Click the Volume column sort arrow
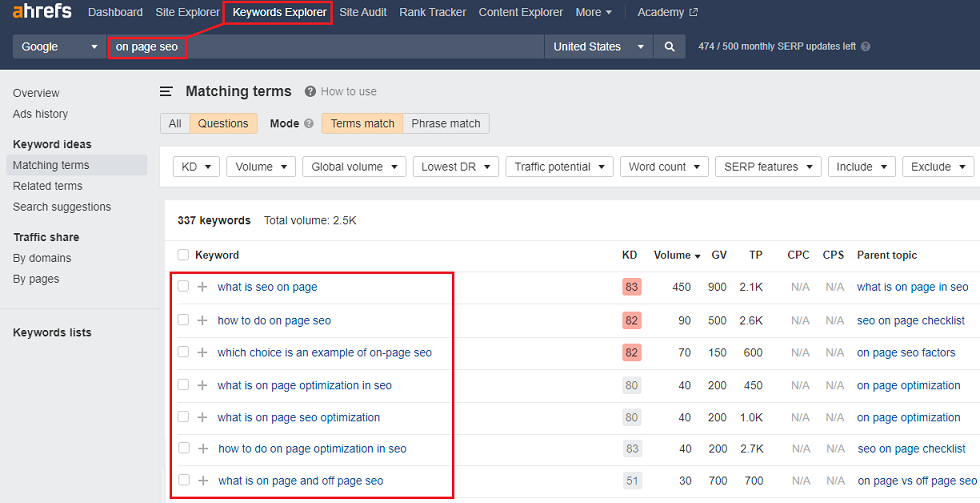The image size is (980, 503). pos(698,256)
